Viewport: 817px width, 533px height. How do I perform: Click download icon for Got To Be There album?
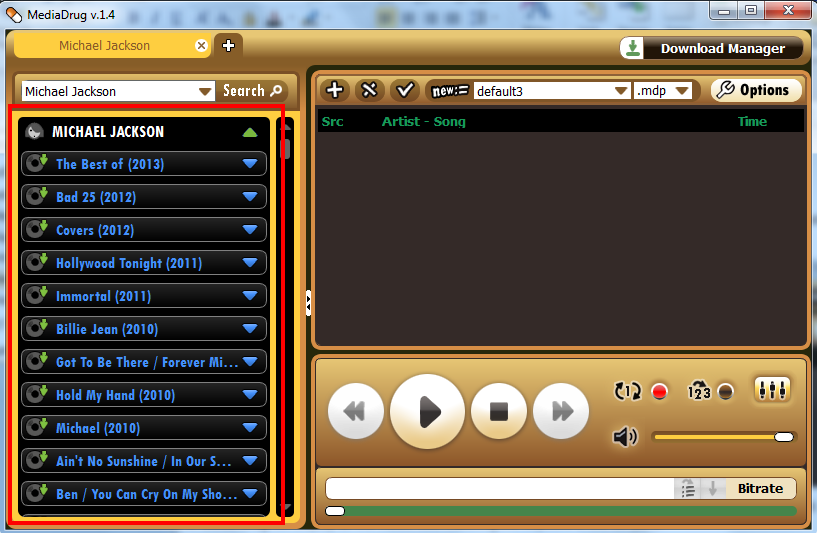[x=37, y=361]
